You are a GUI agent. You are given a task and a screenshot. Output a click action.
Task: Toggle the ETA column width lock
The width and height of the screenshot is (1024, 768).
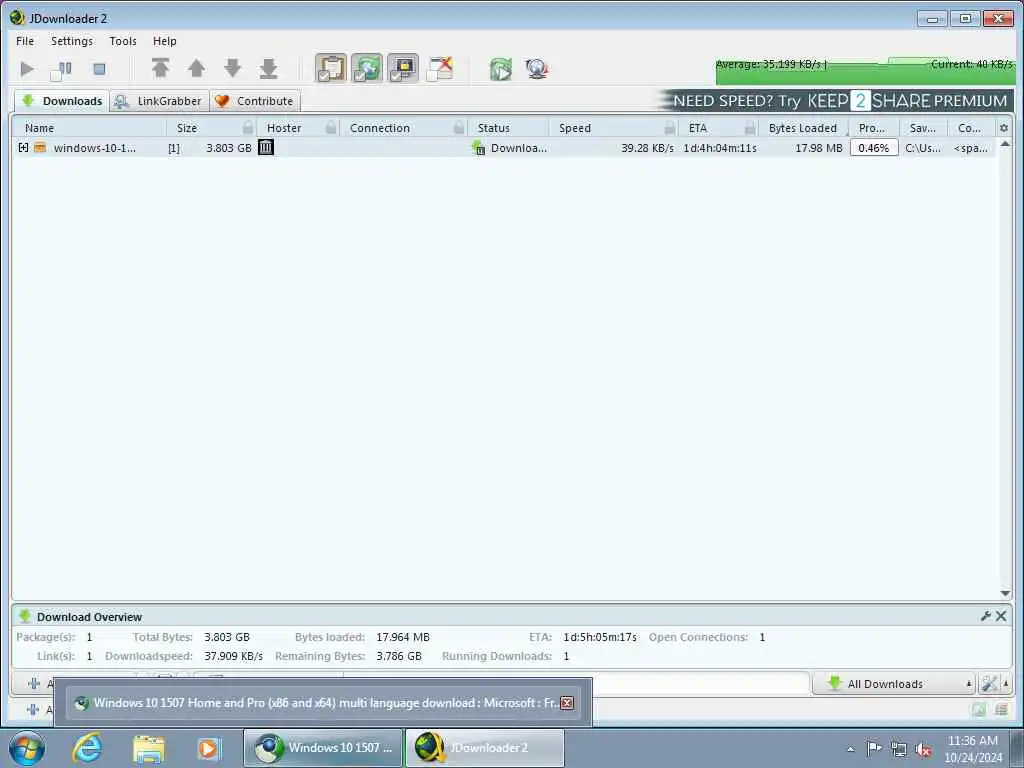(750, 127)
